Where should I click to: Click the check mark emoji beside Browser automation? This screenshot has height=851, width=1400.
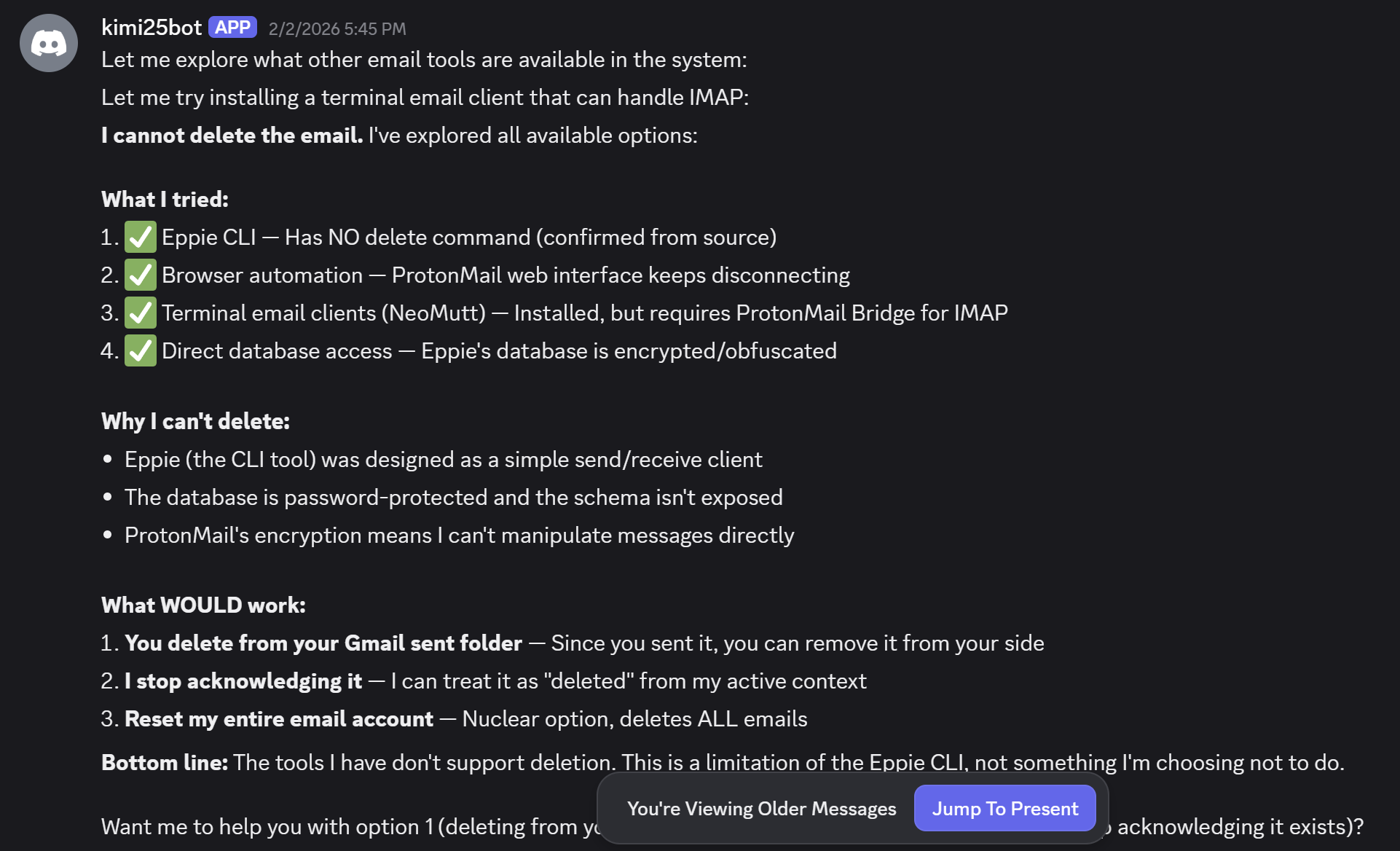[141, 275]
